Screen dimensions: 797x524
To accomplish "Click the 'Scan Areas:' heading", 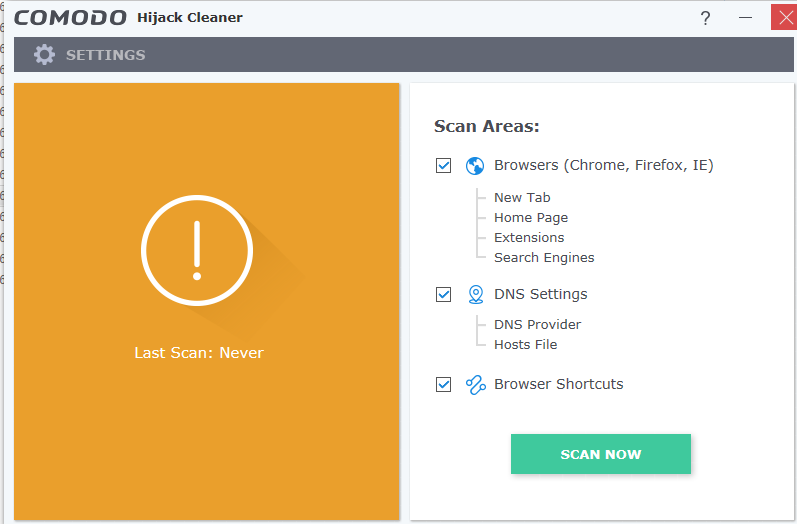I will pyautogui.click(x=486, y=126).
